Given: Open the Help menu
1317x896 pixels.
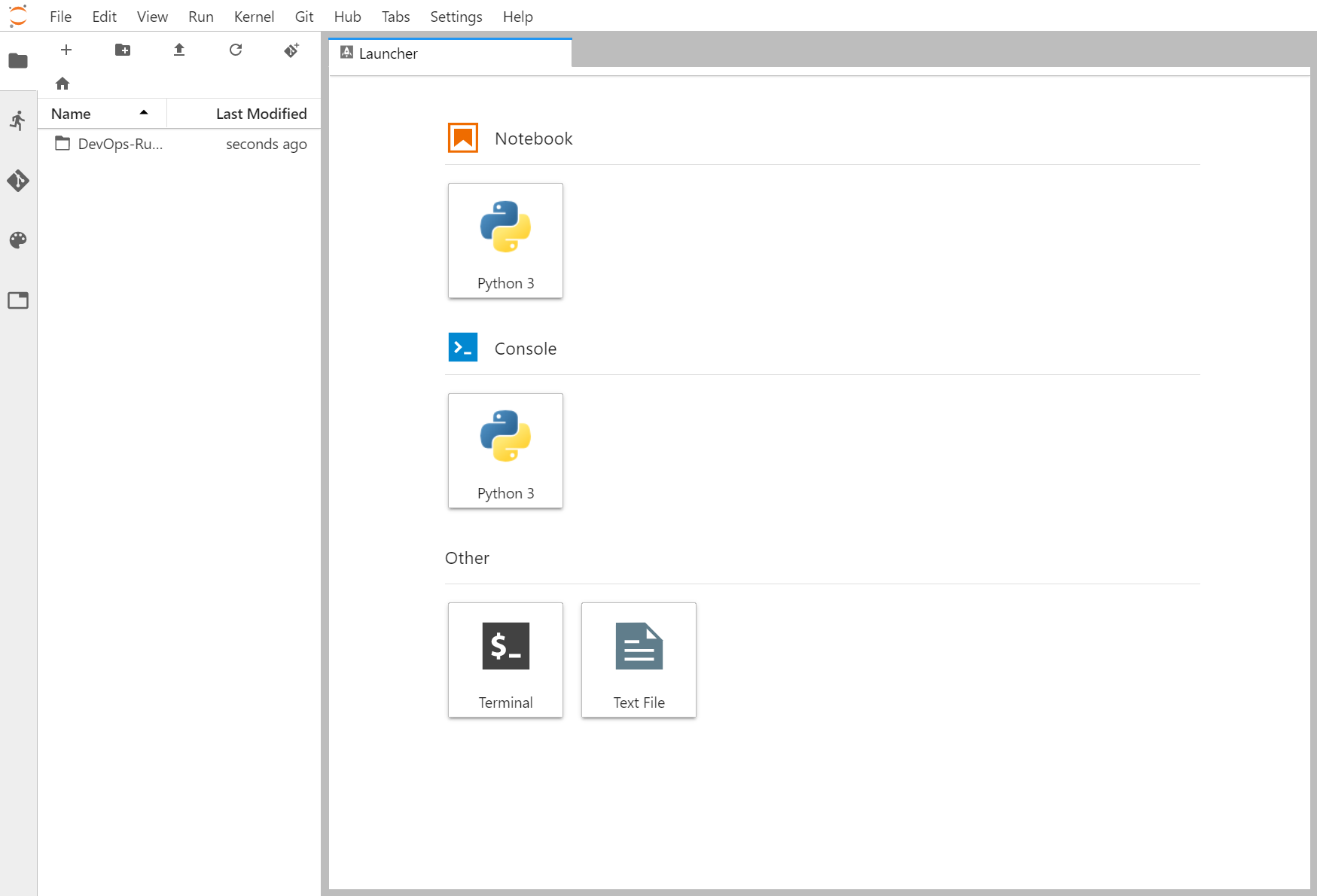Looking at the screenshot, I should [518, 17].
